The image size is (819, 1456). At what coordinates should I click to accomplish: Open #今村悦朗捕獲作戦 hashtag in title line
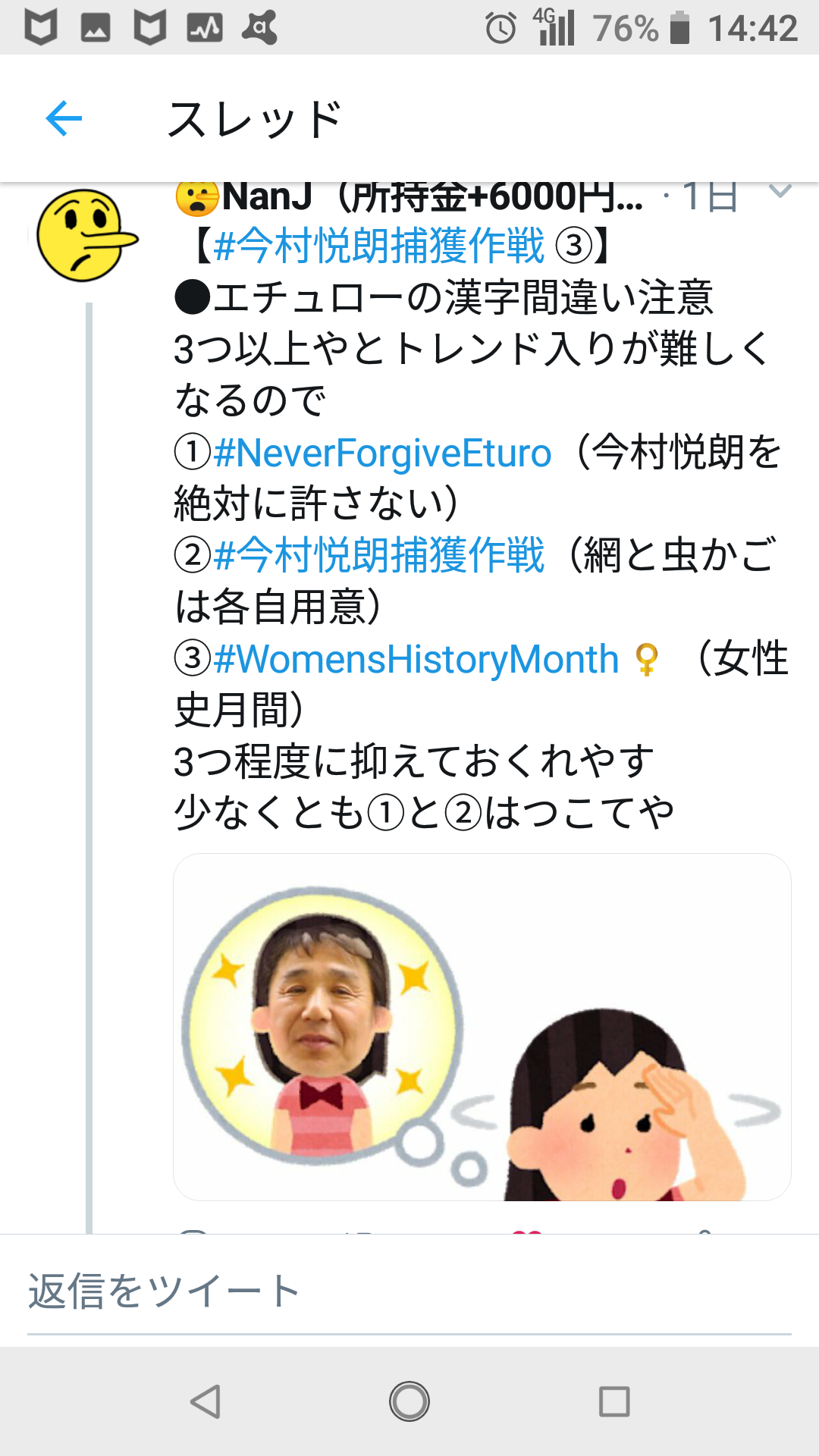pos(379,246)
